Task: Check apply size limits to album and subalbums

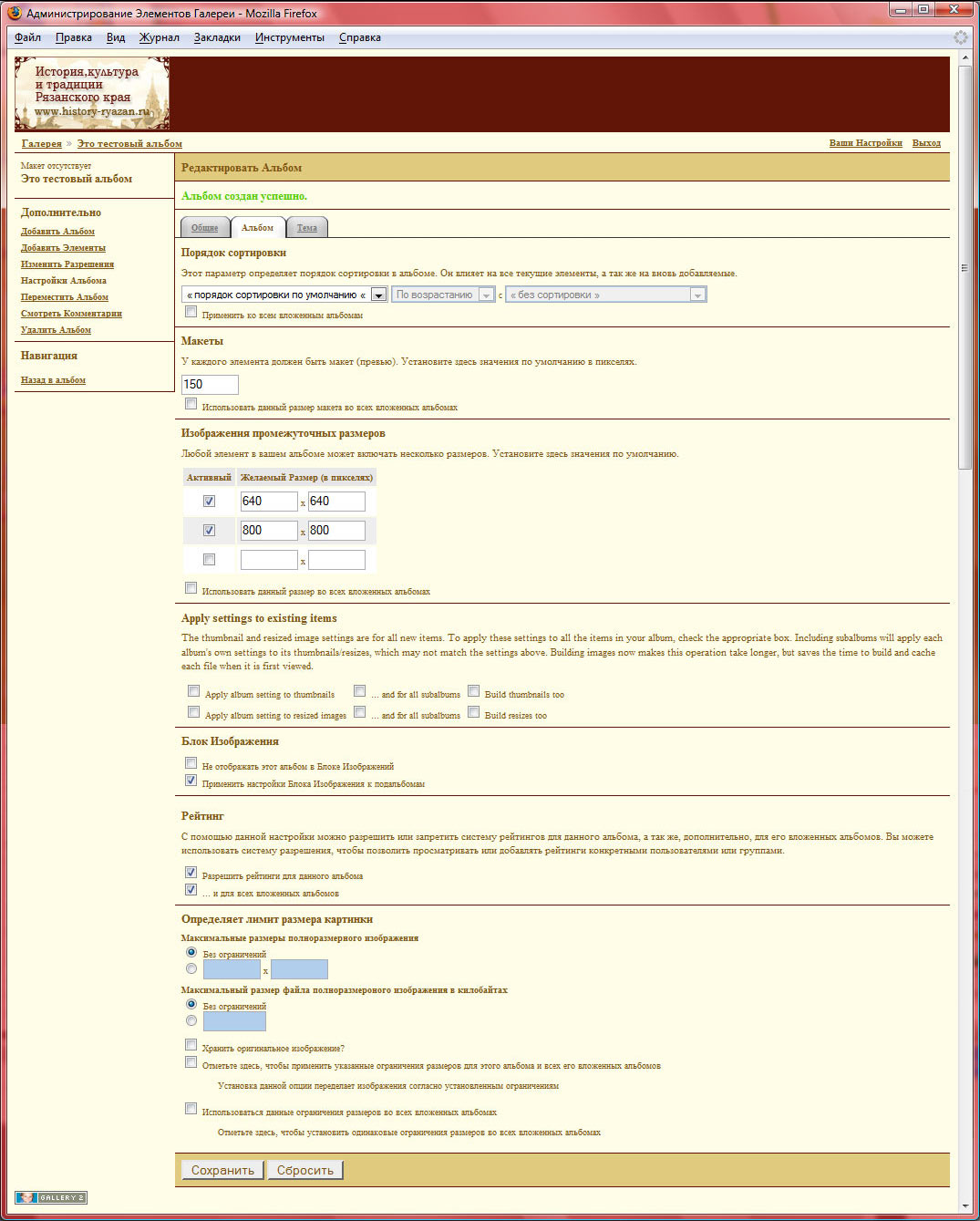Action: pos(191,1062)
